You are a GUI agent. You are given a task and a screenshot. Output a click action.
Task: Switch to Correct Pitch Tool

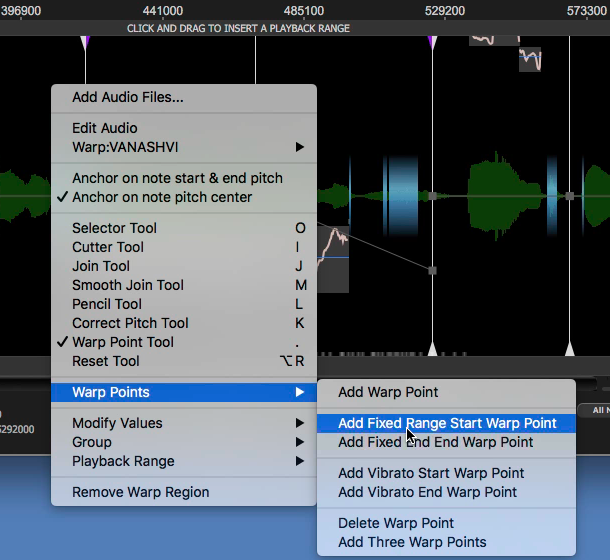pyautogui.click(x=130, y=323)
